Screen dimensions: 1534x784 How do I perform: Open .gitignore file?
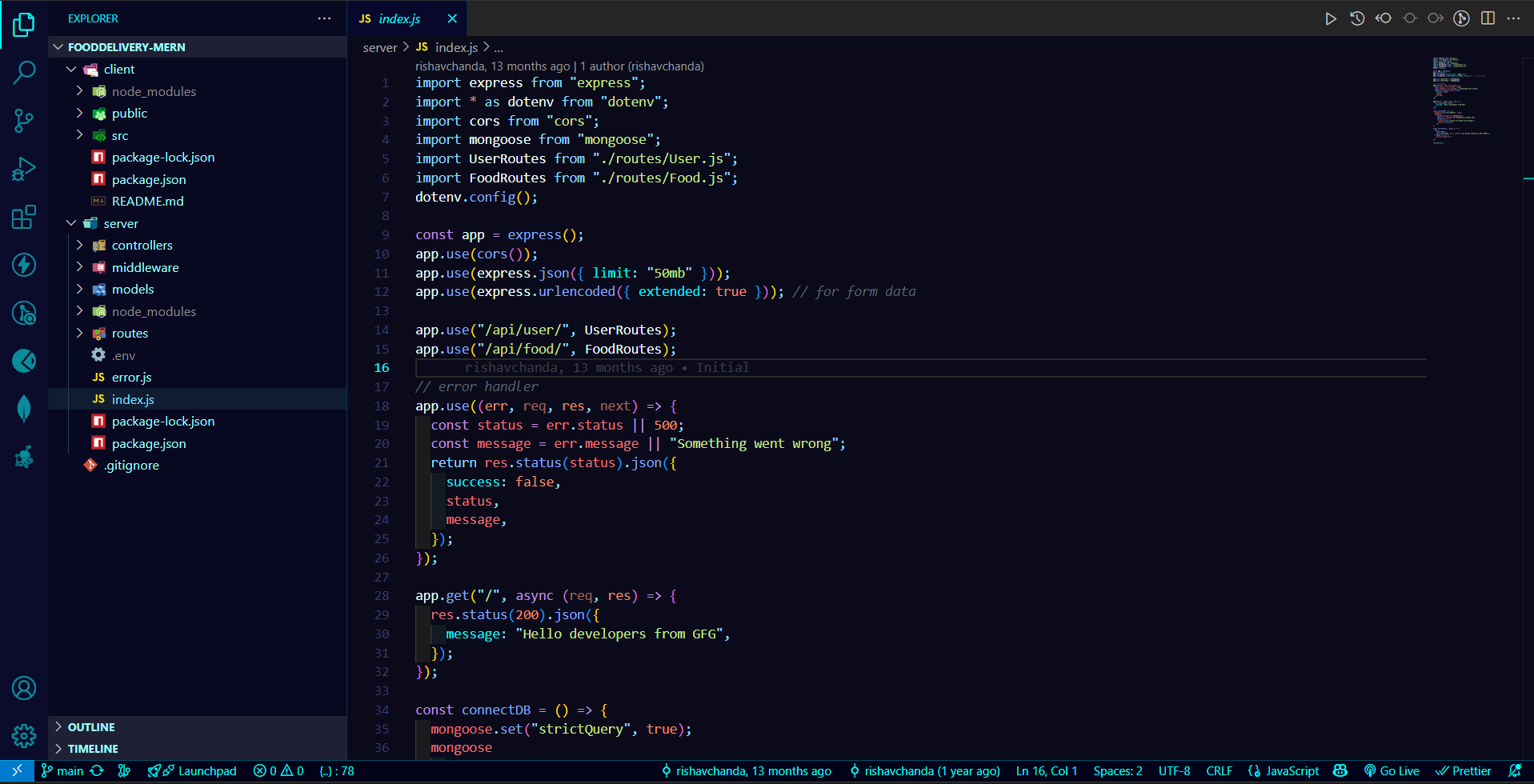point(198,466)
